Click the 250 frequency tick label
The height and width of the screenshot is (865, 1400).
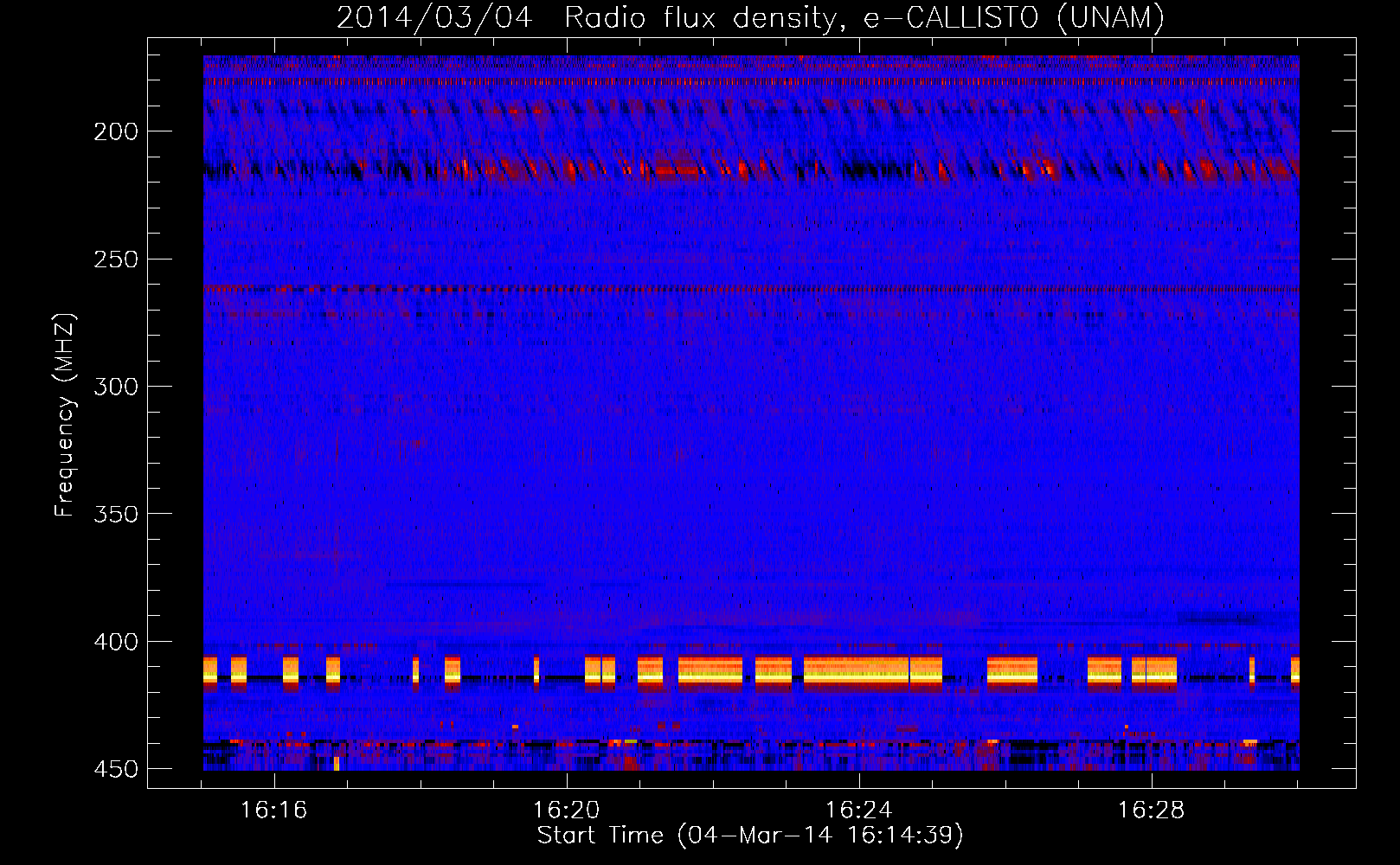(116, 259)
